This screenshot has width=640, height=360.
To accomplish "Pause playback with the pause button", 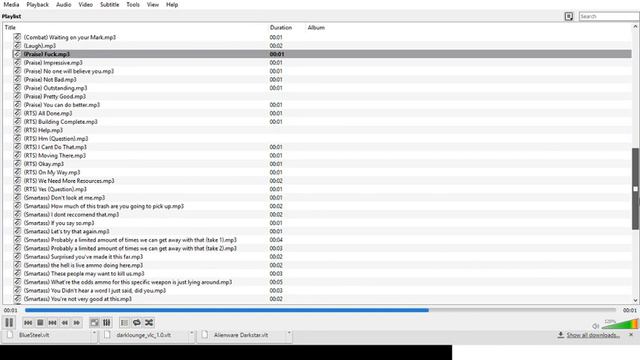I will point(9,322).
